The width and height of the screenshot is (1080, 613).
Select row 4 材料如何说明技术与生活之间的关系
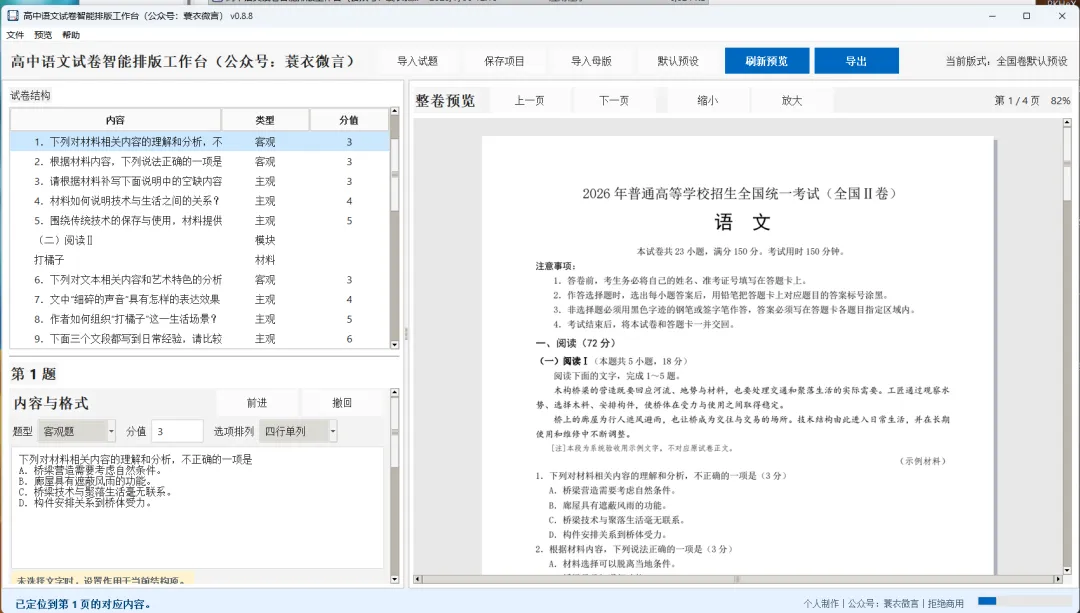click(200, 201)
